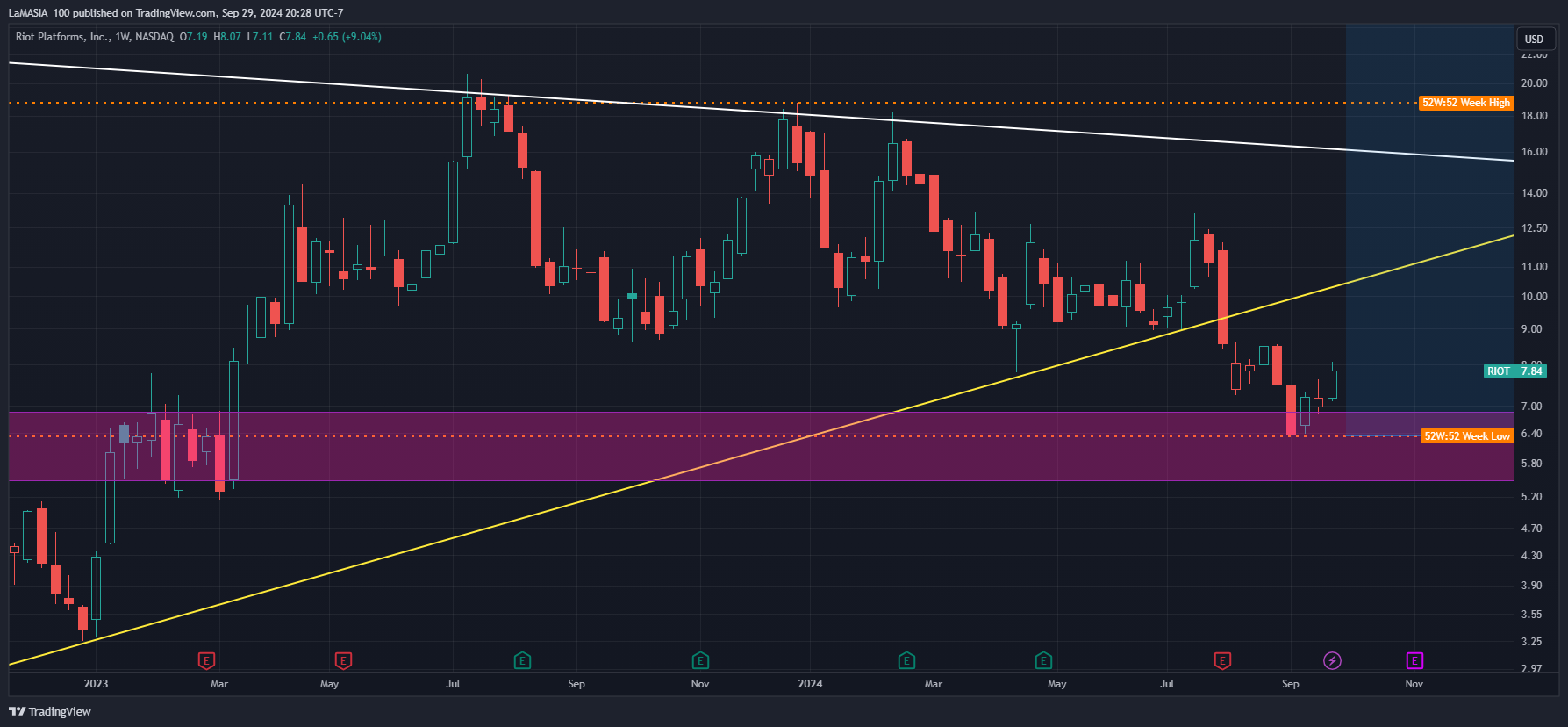Image resolution: width=1568 pixels, height=727 pixels.
Task: Click the 9.00 price axis label
Action: 1532,329
